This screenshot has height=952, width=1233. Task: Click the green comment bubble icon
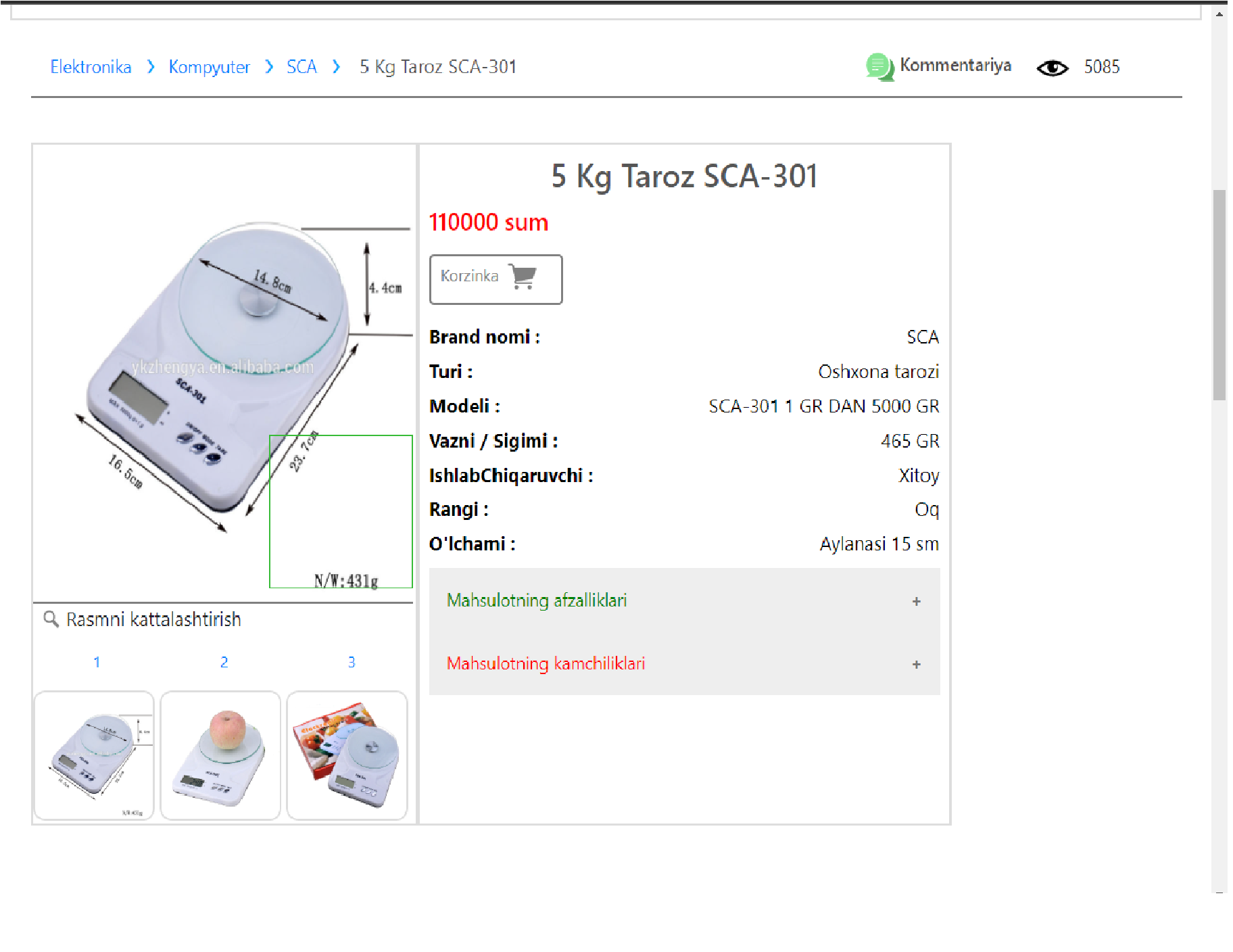click(x=879, y=67)
